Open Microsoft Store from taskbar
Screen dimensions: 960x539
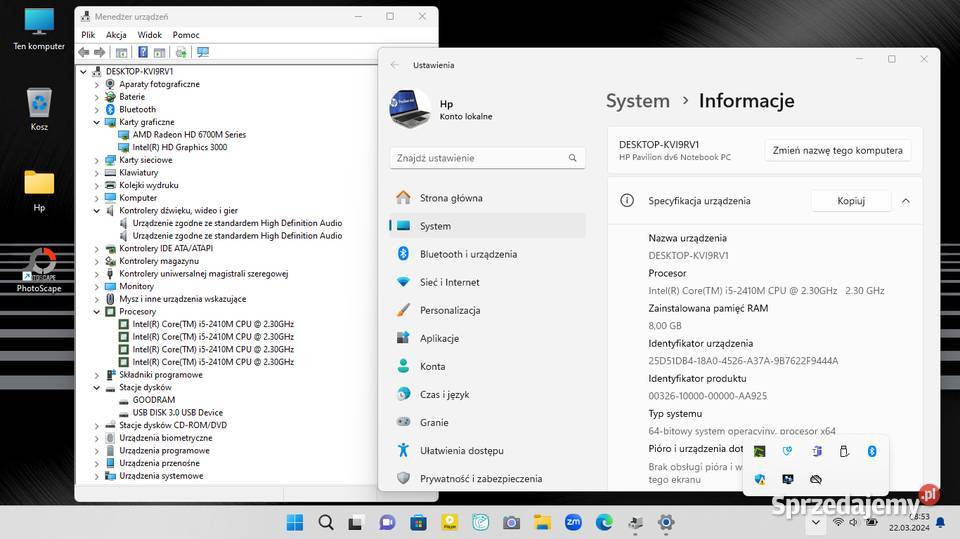419,522
